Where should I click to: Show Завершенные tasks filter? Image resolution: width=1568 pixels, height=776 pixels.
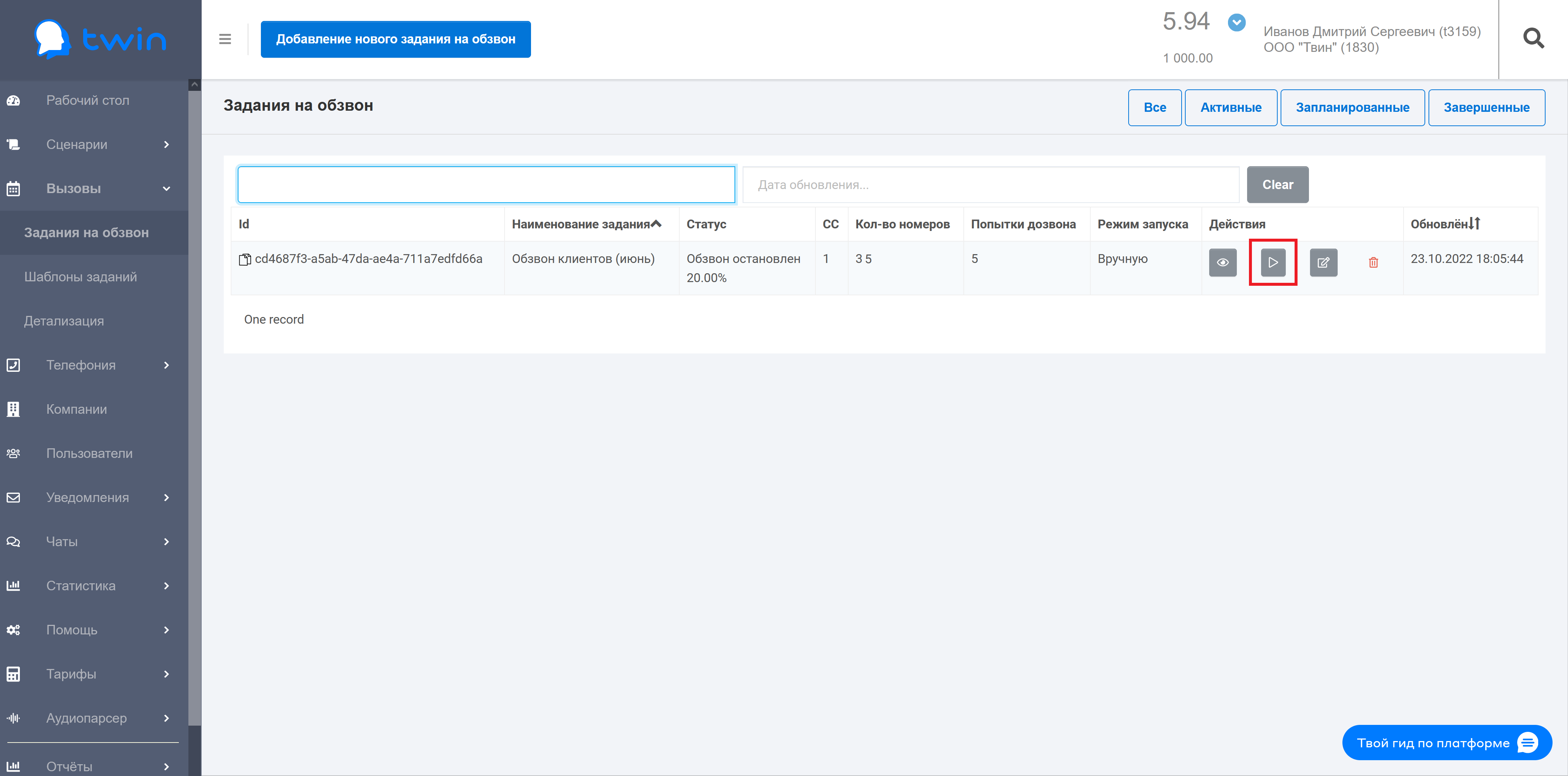click(x=1486, y=108)
